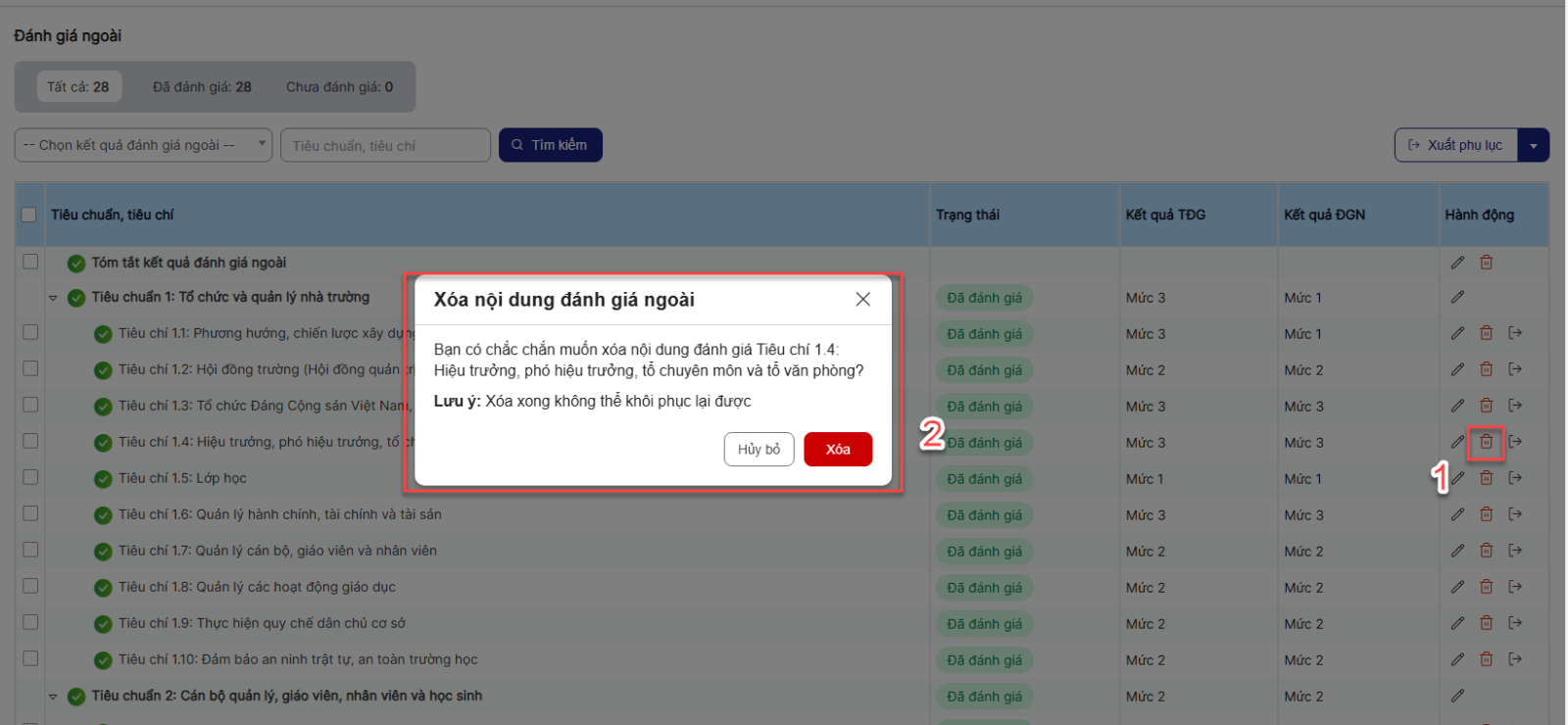This screenshot has height=725, width=1568.
Task: Click pencil icon for Tiêu chí 1.9
Action: coord(1457,623)
